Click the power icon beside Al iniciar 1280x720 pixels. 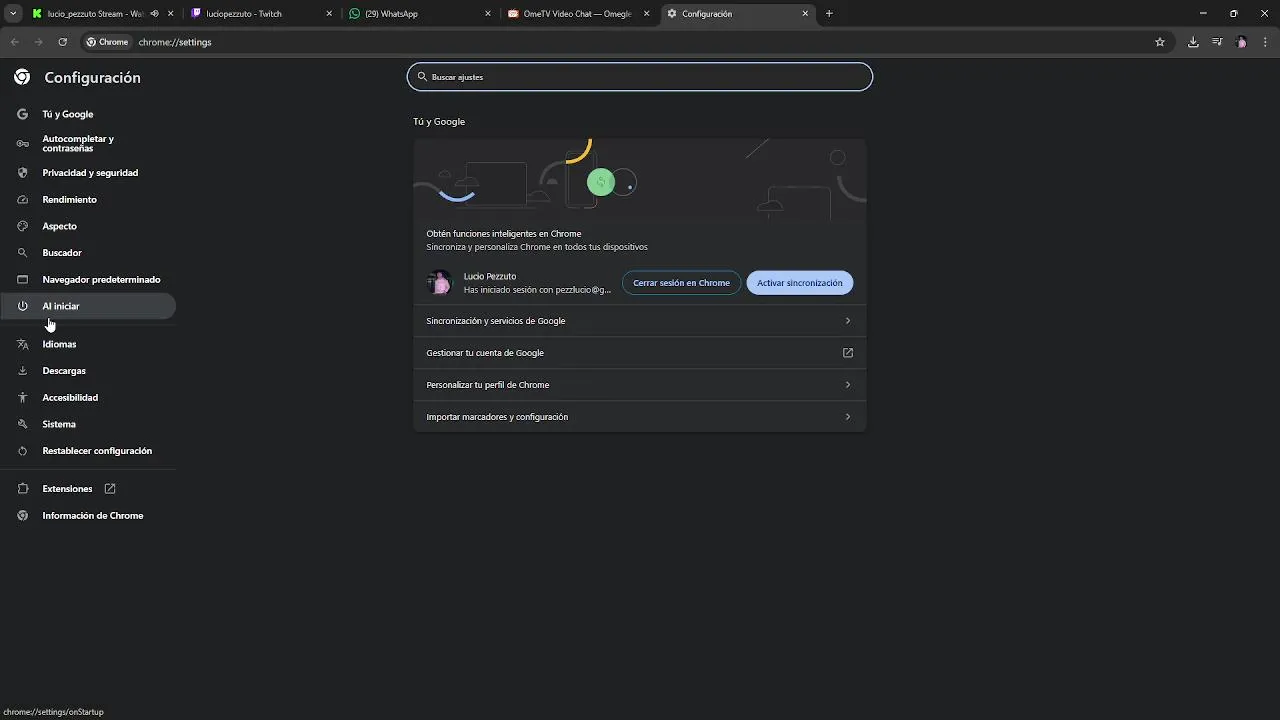point(22,306)
